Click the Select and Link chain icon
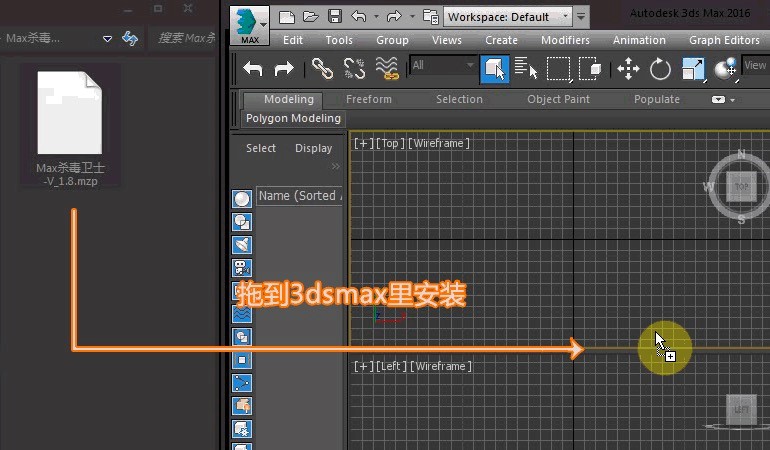The width and height of the screenshot is (770, 450). (x=321, y=68)
